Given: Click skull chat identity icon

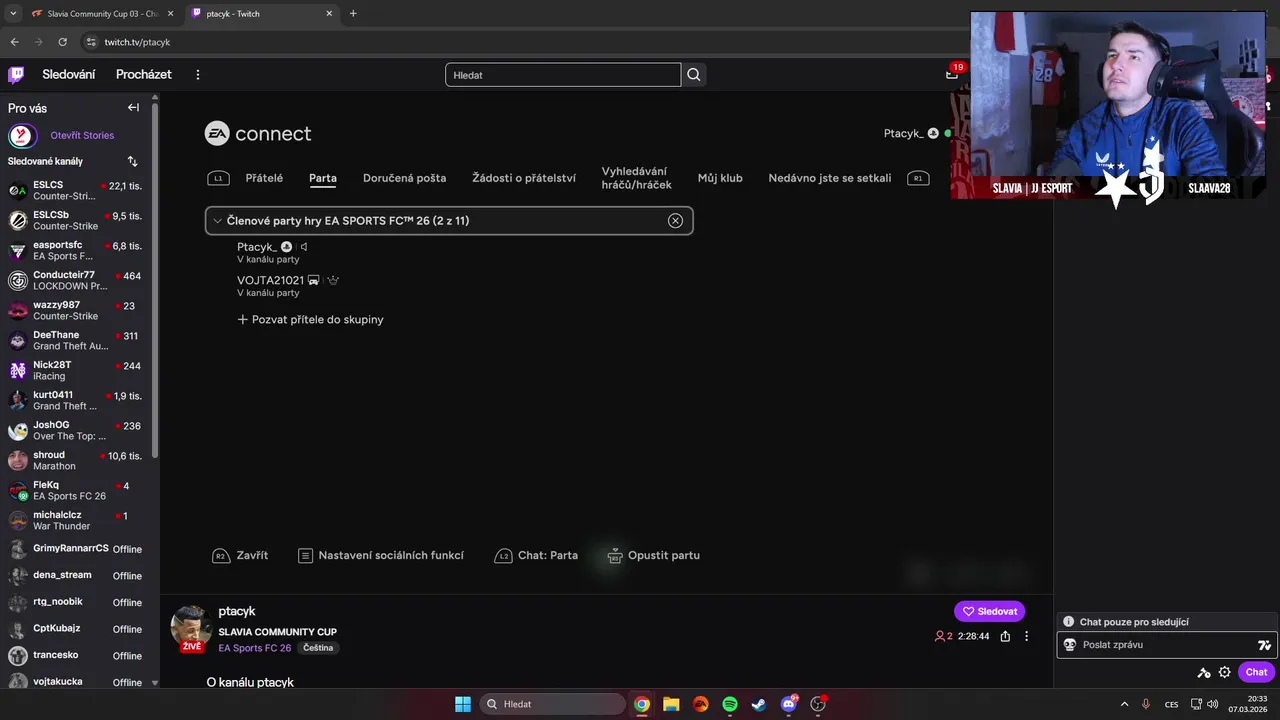Looking at the screenshot, I should (1069, 645).
